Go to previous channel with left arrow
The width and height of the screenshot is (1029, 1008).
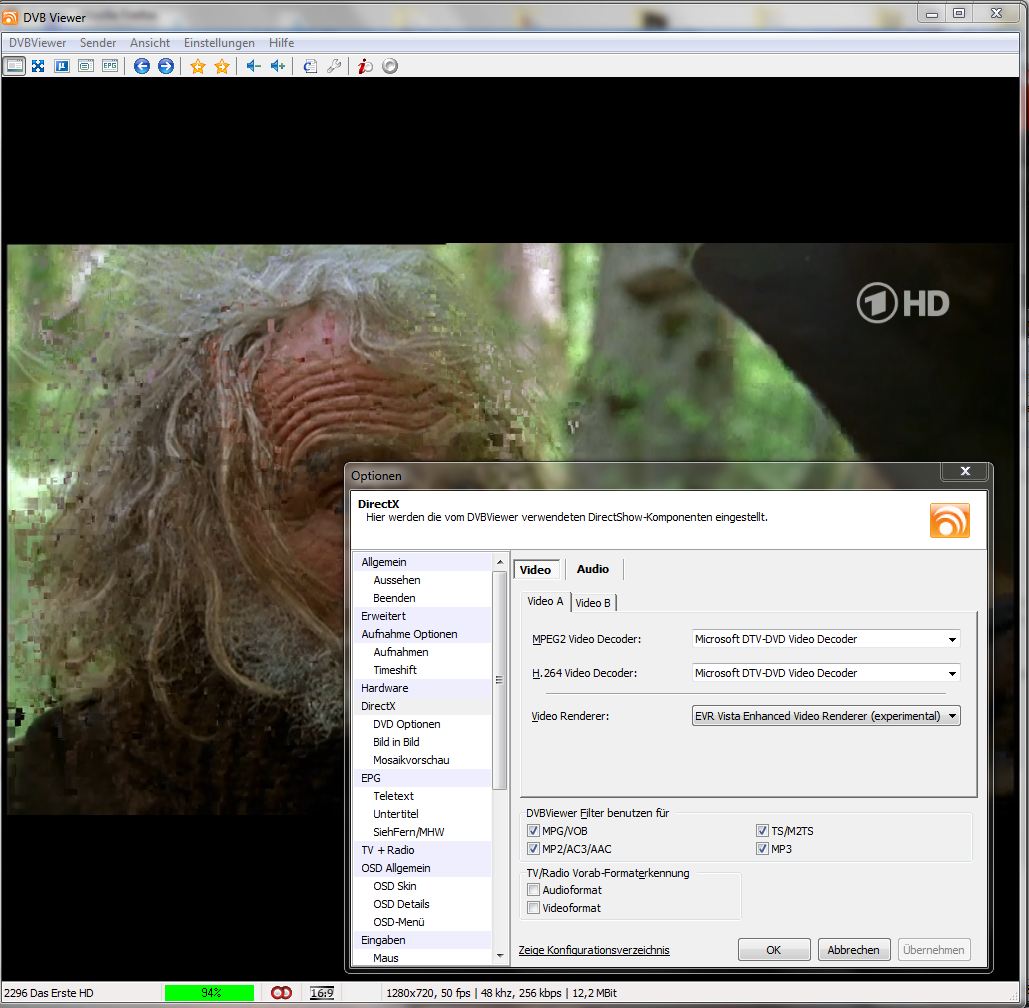click(142, 66)
